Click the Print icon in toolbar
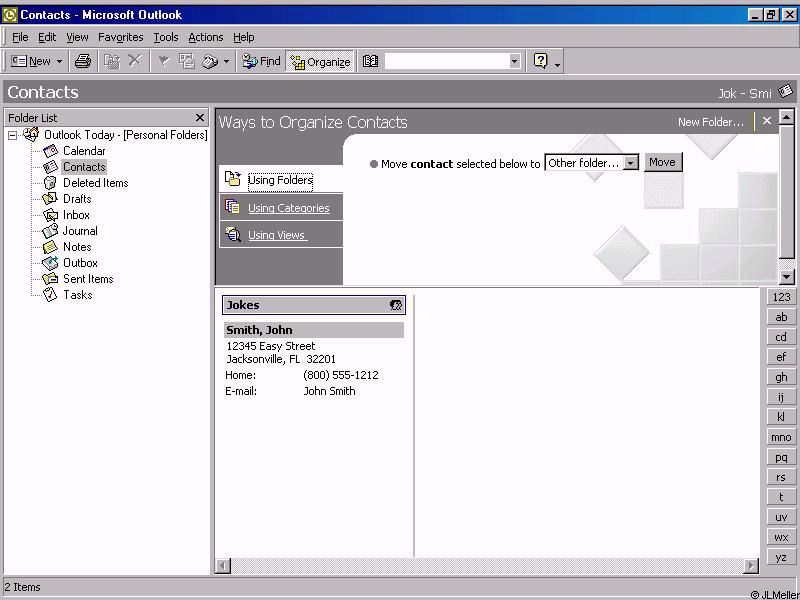The width and height of the screenshot is (800, 600). [x=83, y=62]
